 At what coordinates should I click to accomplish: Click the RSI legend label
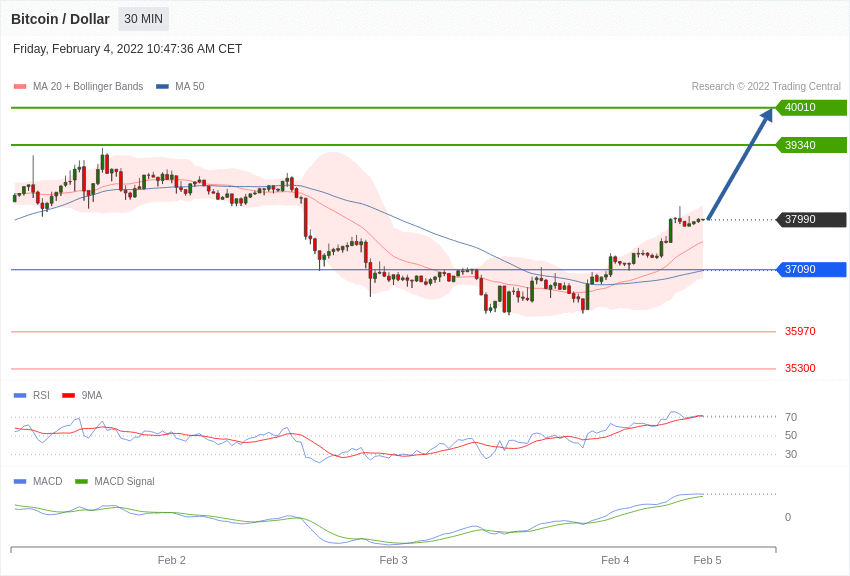point(41,396)
